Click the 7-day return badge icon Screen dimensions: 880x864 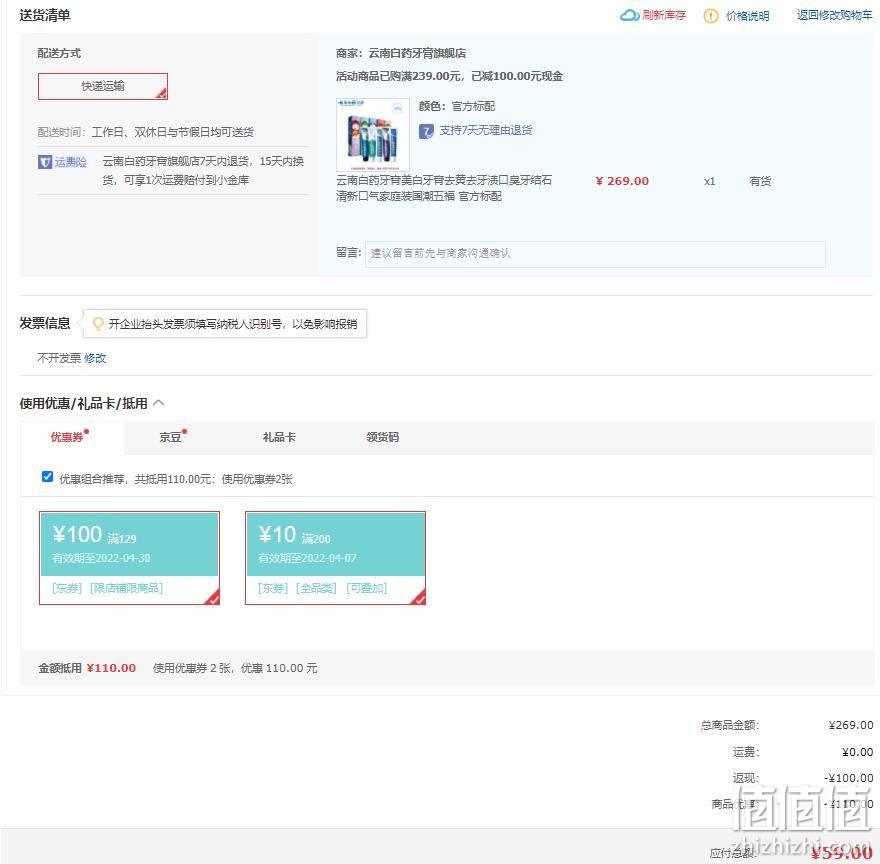coord(426,131)
